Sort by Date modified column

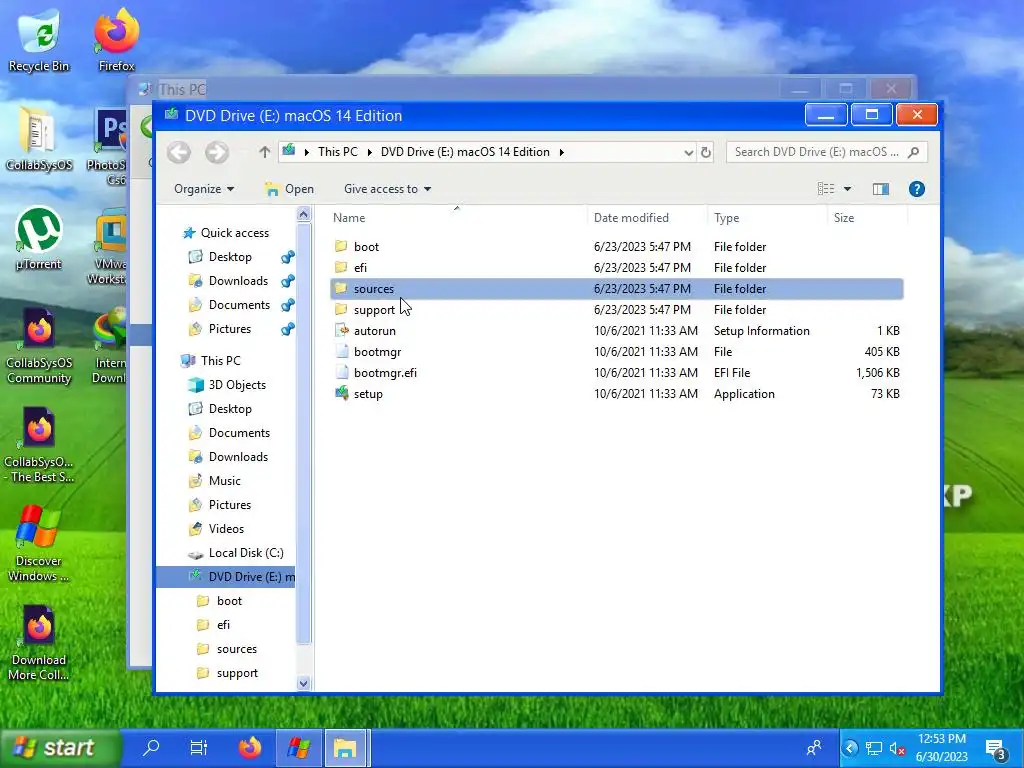click(x=631, y=218)
